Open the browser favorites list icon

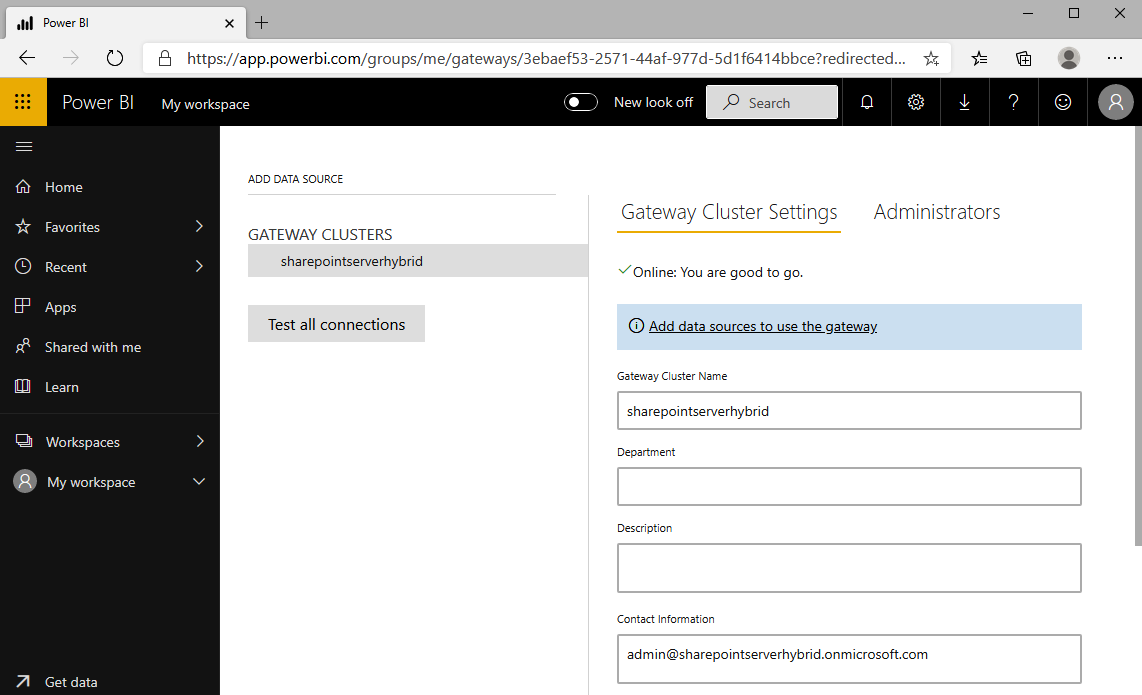point(980,58)
